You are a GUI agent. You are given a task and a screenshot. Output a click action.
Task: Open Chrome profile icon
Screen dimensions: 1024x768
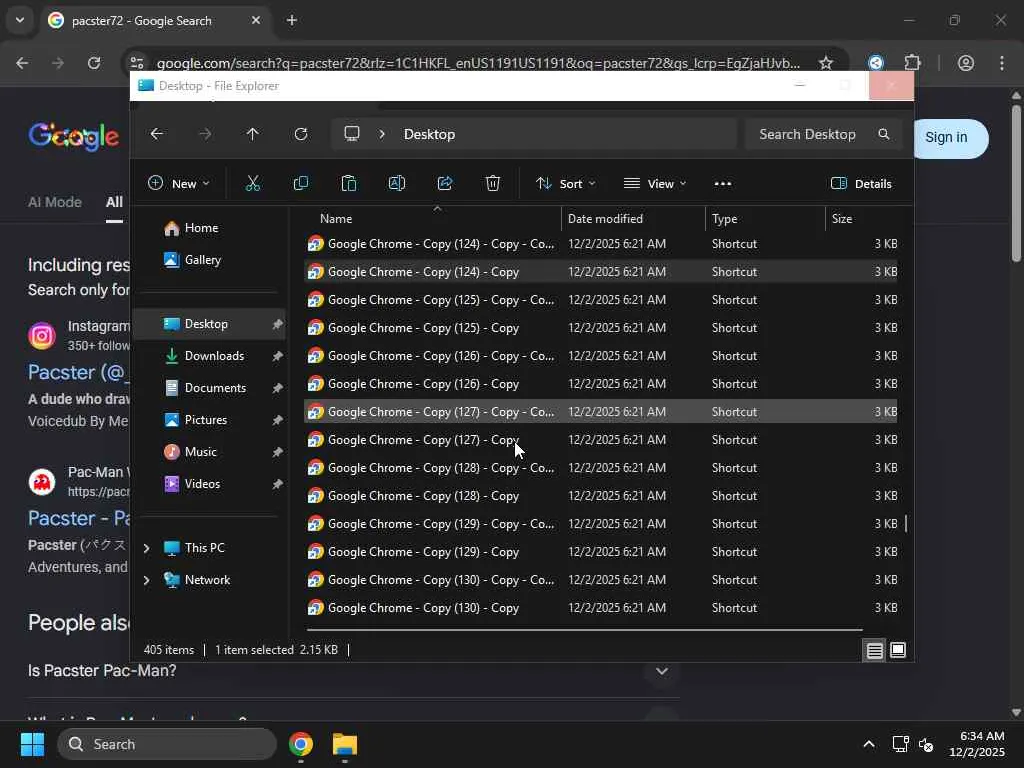click(966, 63)
